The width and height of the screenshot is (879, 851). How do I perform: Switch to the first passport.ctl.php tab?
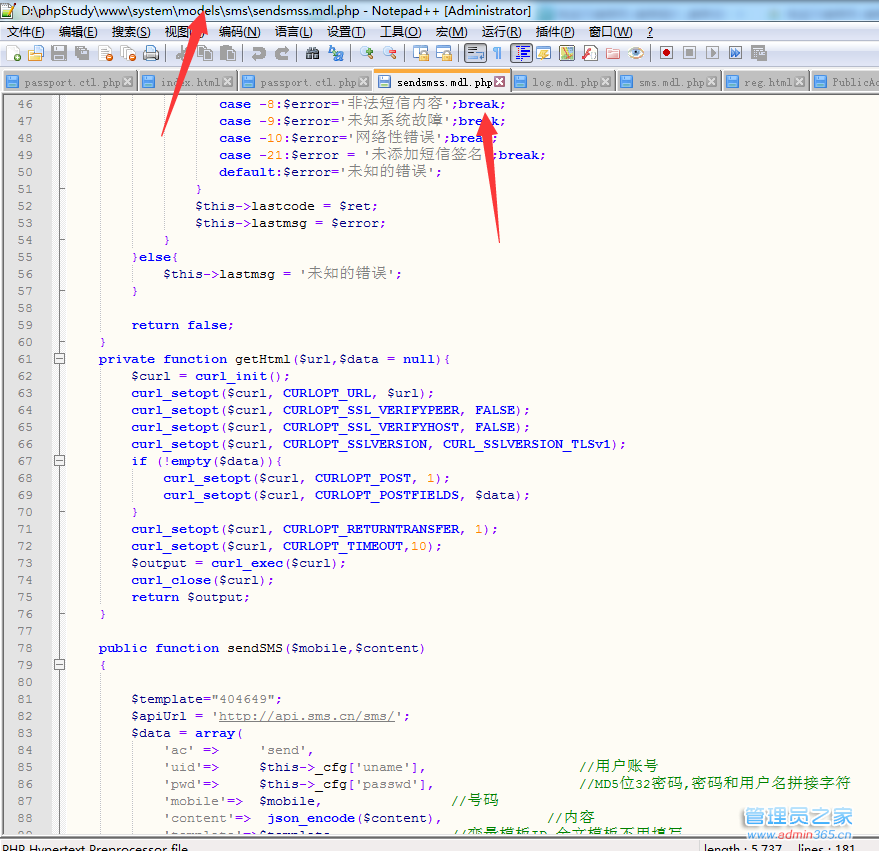68,82
